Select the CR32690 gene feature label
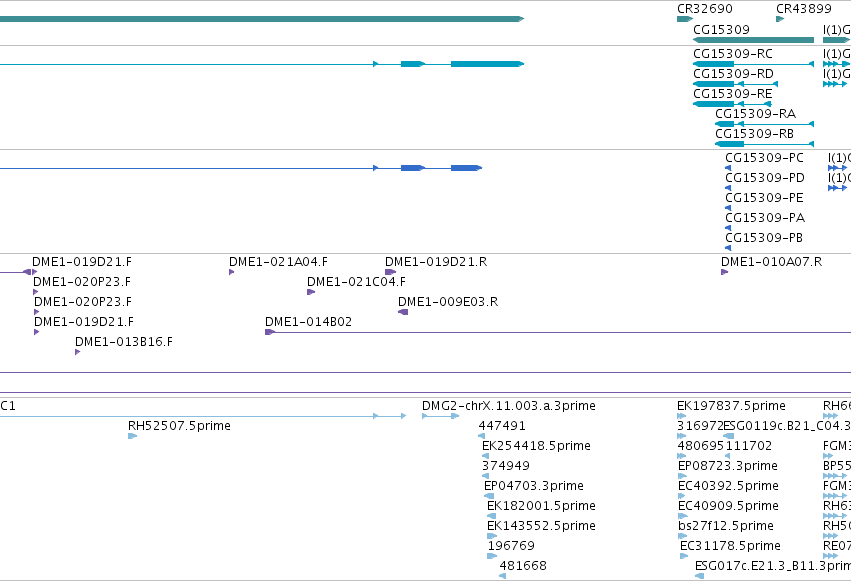The width and height of the screenshot is (851, 581). (704, 9)
